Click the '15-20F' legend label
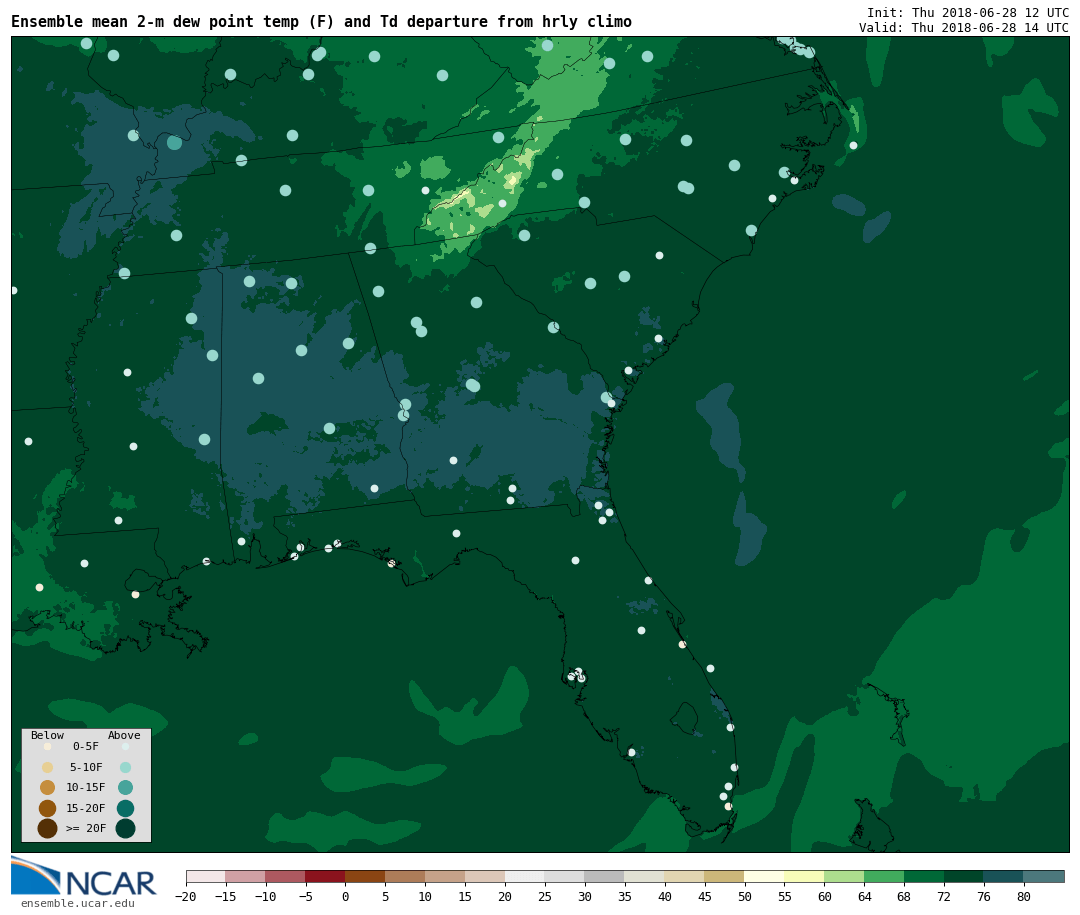This screenshot has width=1080, height=915. (86, 808)
